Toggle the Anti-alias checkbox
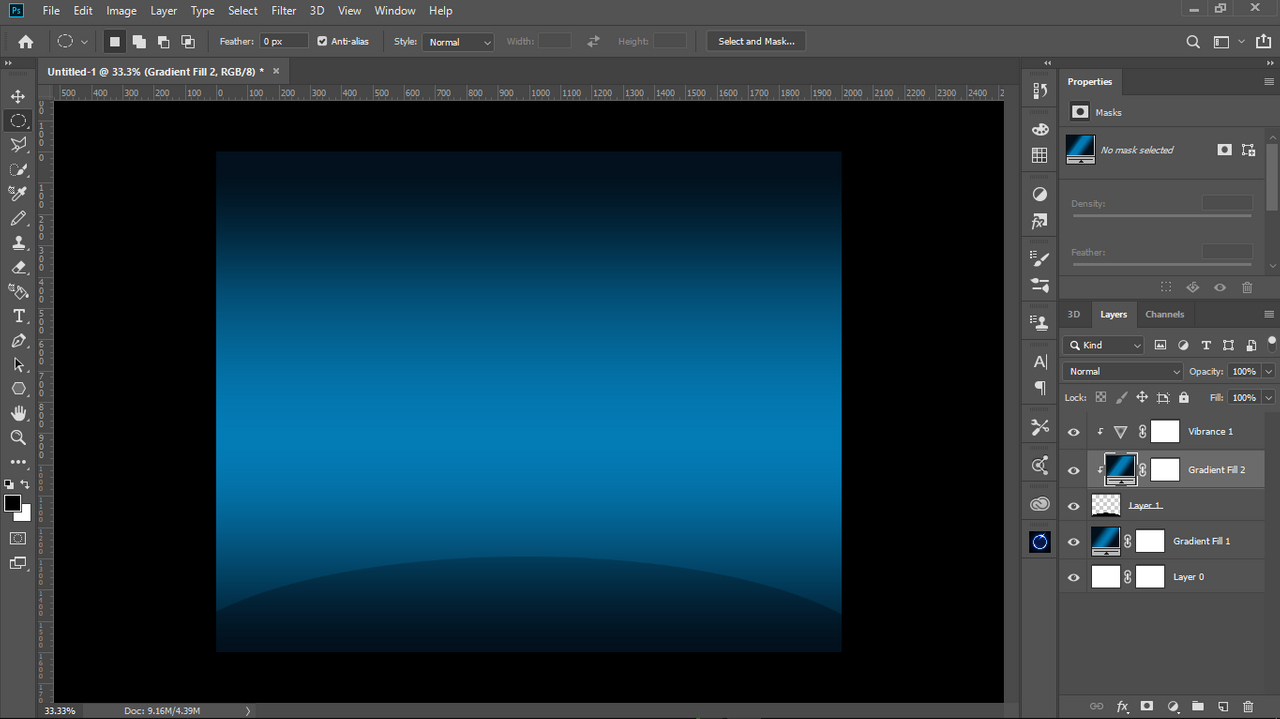The image size is (1280, 719). 322,41
